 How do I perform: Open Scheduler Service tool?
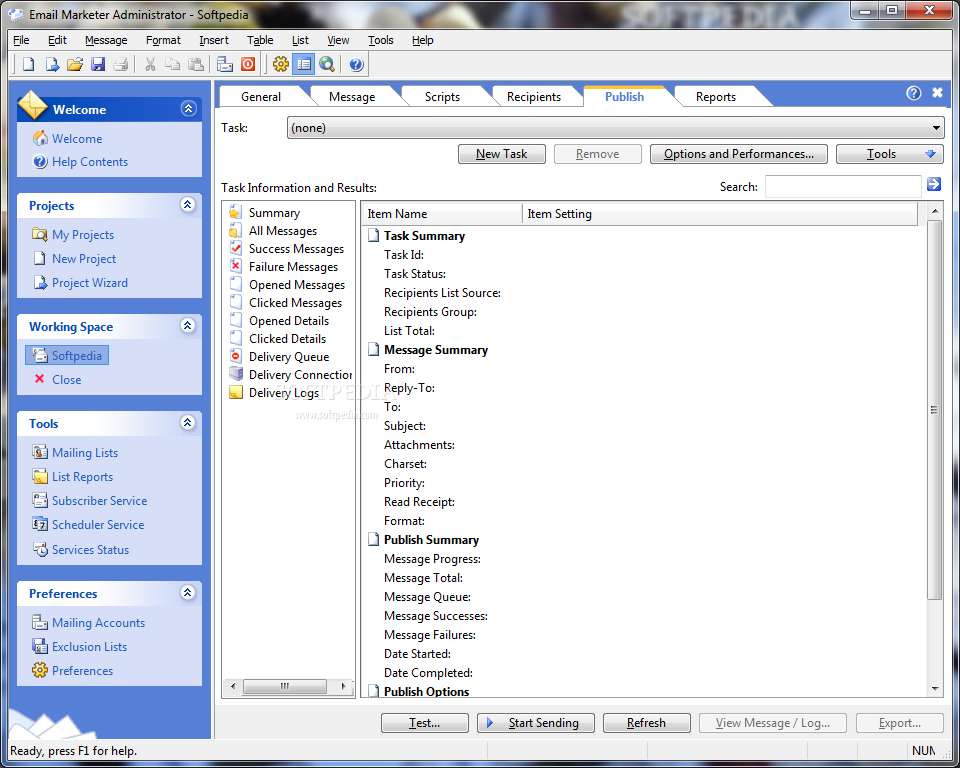pyautogui.click(x=98, y=524)
